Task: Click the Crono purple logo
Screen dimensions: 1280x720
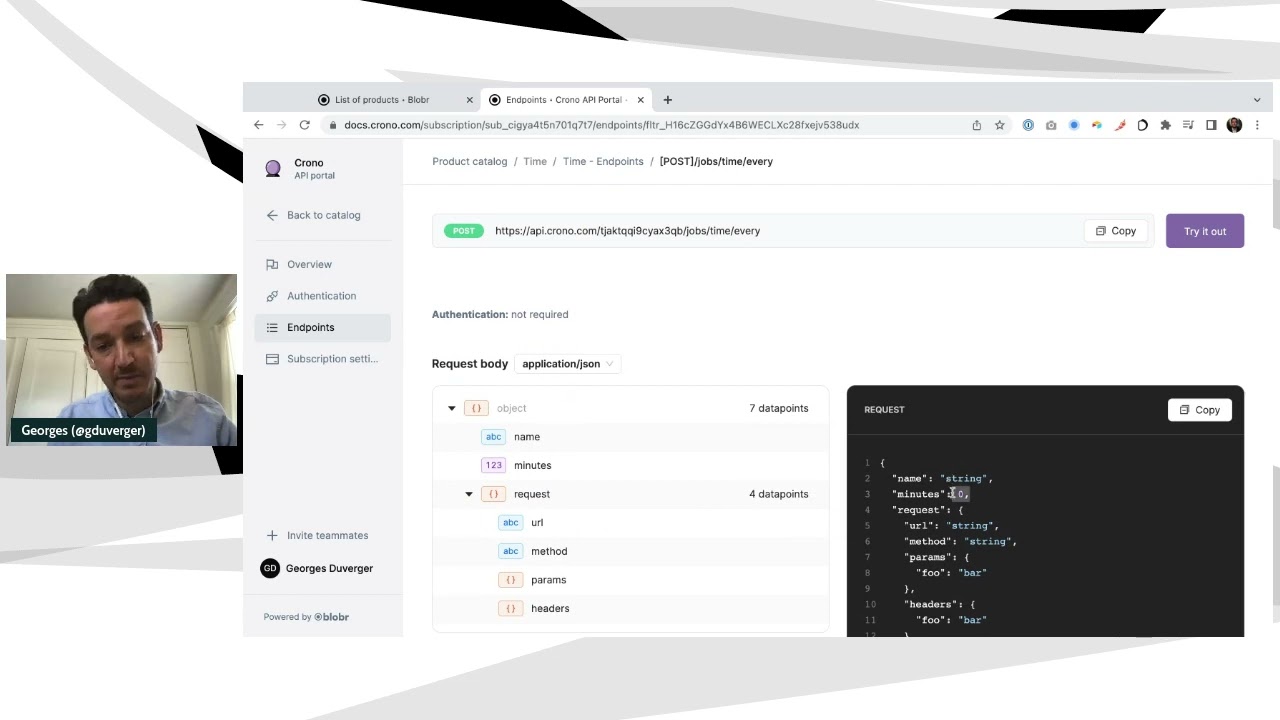Action: [273, 169]
